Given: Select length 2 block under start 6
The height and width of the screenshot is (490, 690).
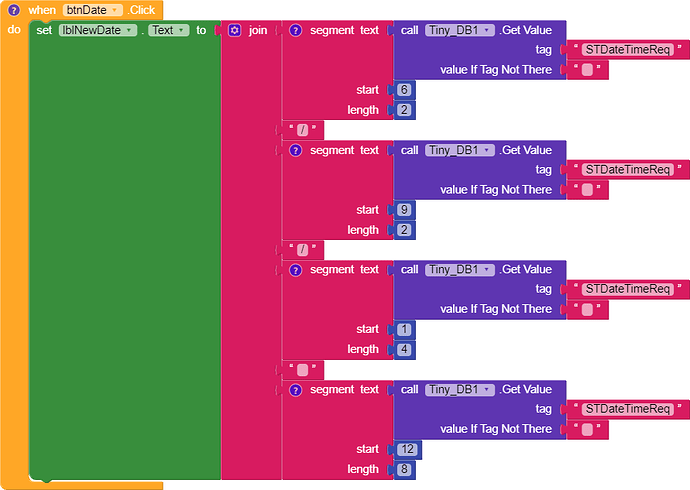Looking at the screenshot, I should [404, 110].
